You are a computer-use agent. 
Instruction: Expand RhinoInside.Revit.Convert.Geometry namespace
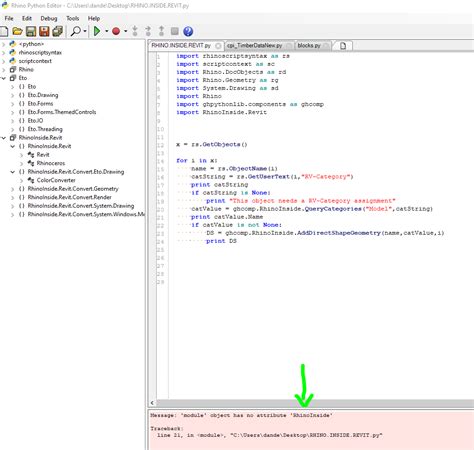tap(13, 189)
